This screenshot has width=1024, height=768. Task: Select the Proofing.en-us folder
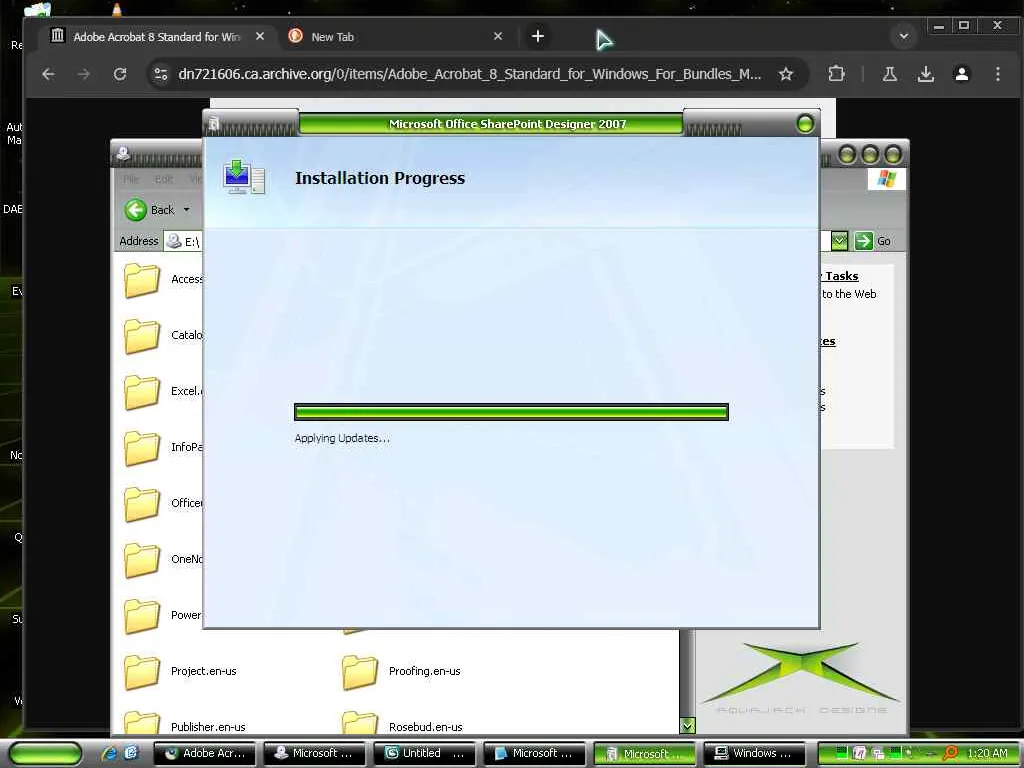[x=401, y=672]
